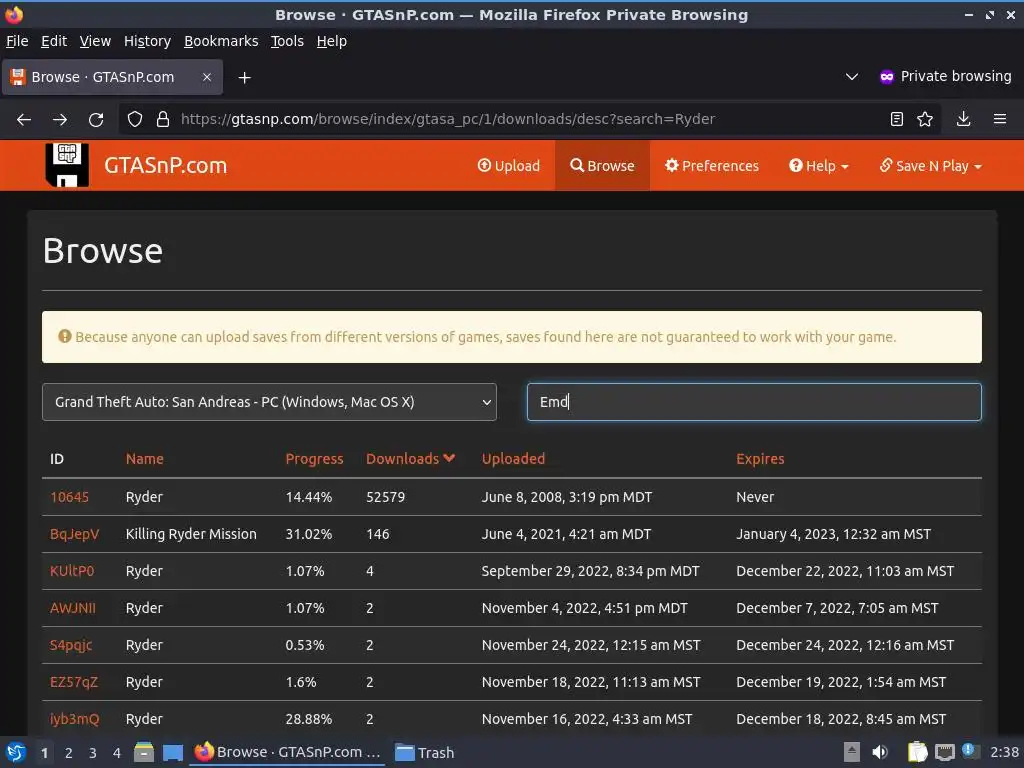Screen dimensions: 1024x768
Task: Open the Edit menu
Action: (54, 41)
